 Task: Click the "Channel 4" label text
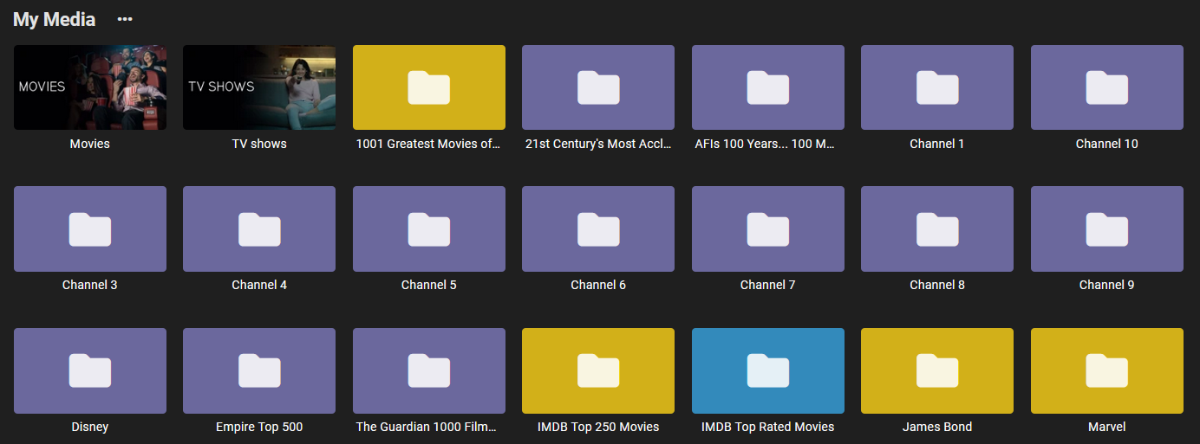259,285
